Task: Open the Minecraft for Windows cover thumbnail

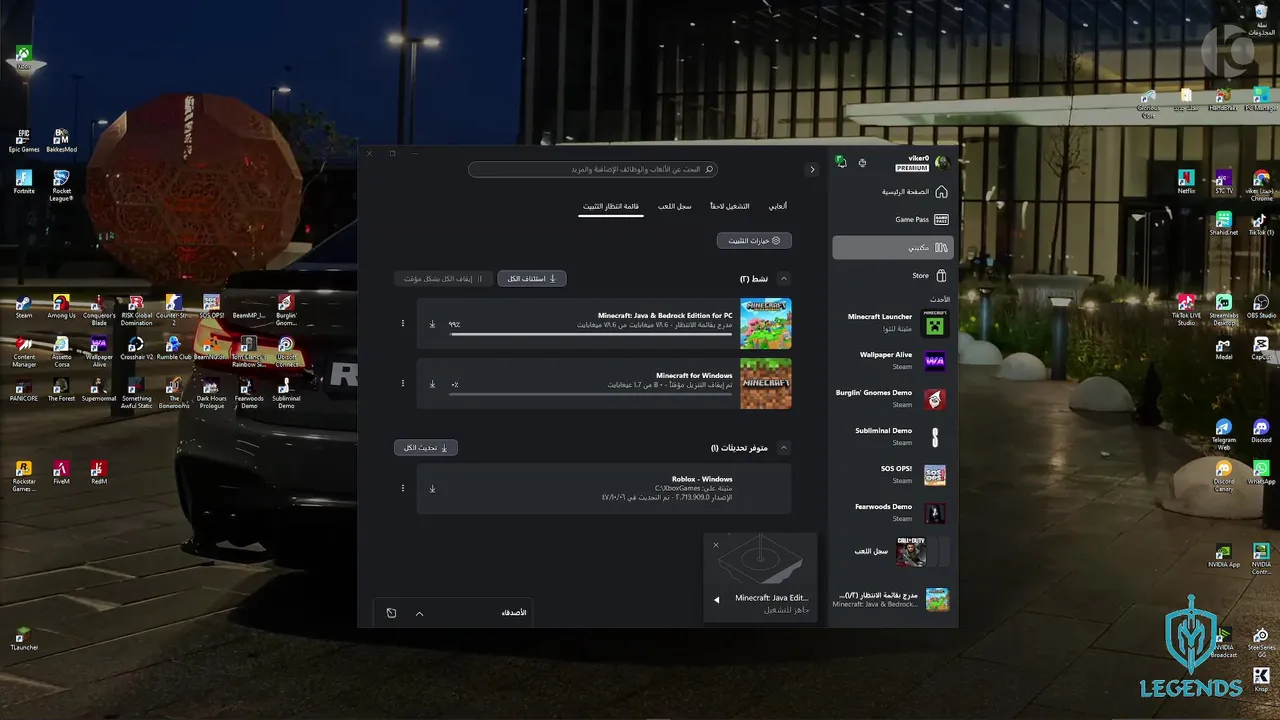Action: tap(765, 383)
